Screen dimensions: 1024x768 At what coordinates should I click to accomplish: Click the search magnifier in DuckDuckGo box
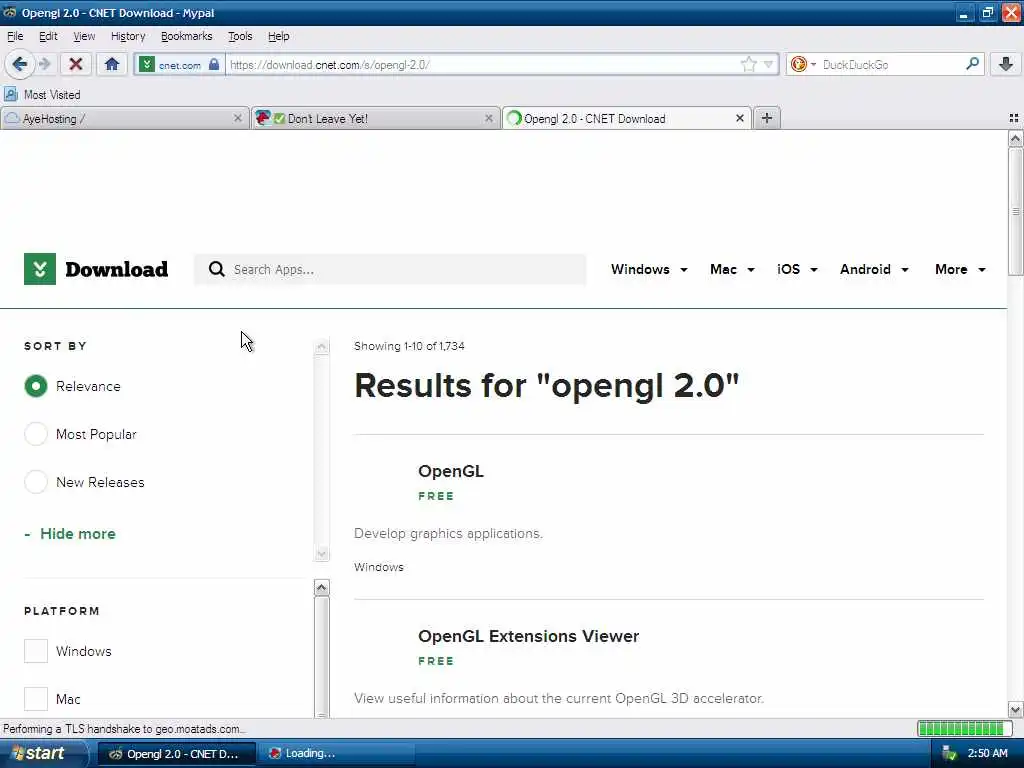click(972, 63)
